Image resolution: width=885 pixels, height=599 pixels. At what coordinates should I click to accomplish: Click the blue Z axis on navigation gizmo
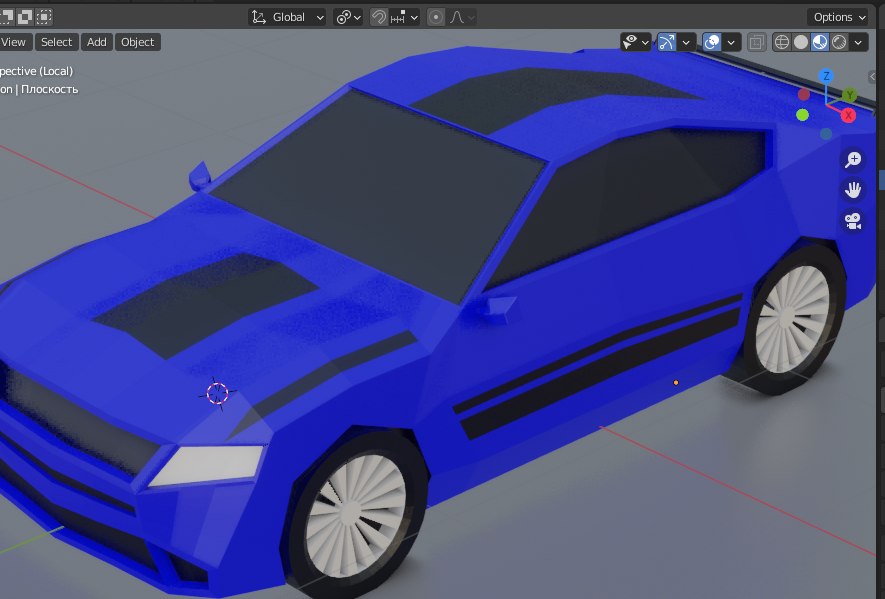coord(826,76)
